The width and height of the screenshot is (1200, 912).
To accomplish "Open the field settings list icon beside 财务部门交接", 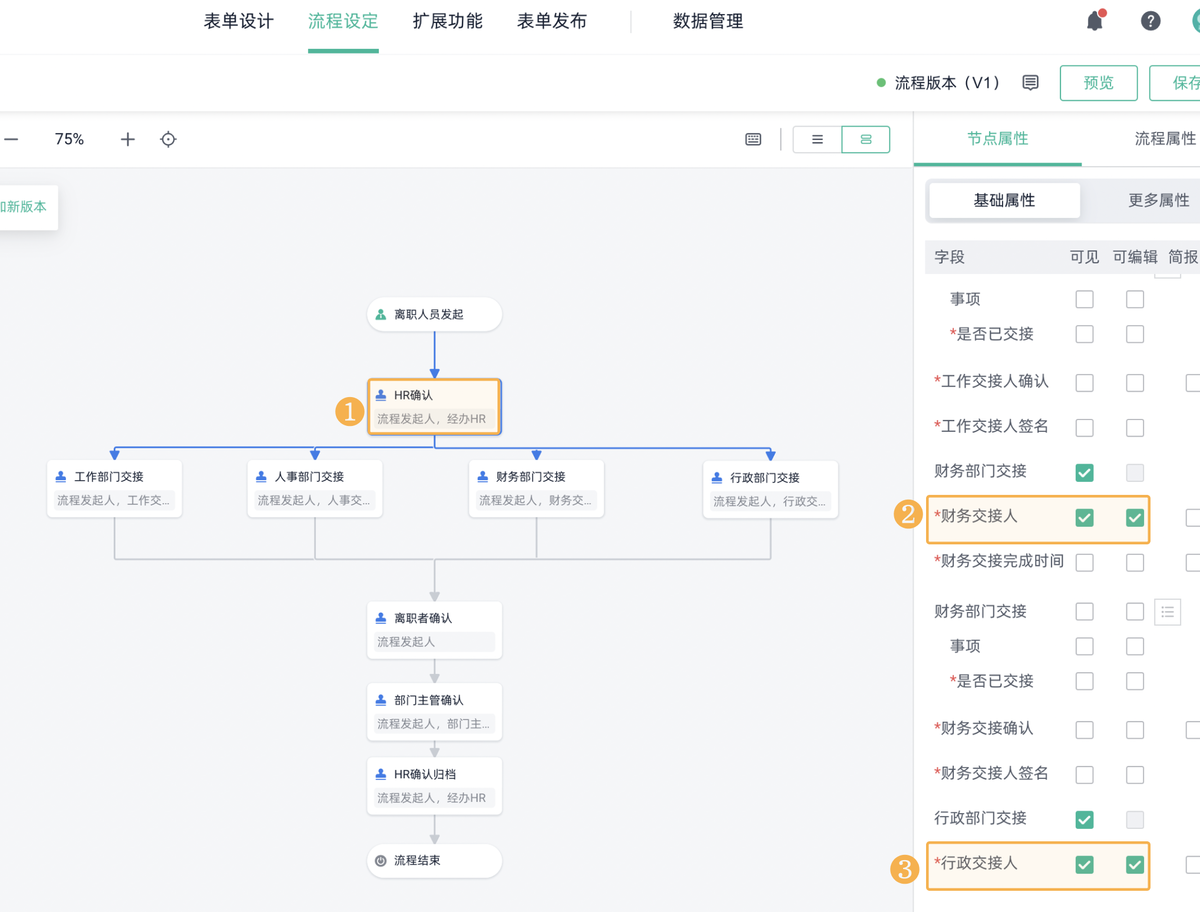I will pyautogui.click(x=1167, y=611).
